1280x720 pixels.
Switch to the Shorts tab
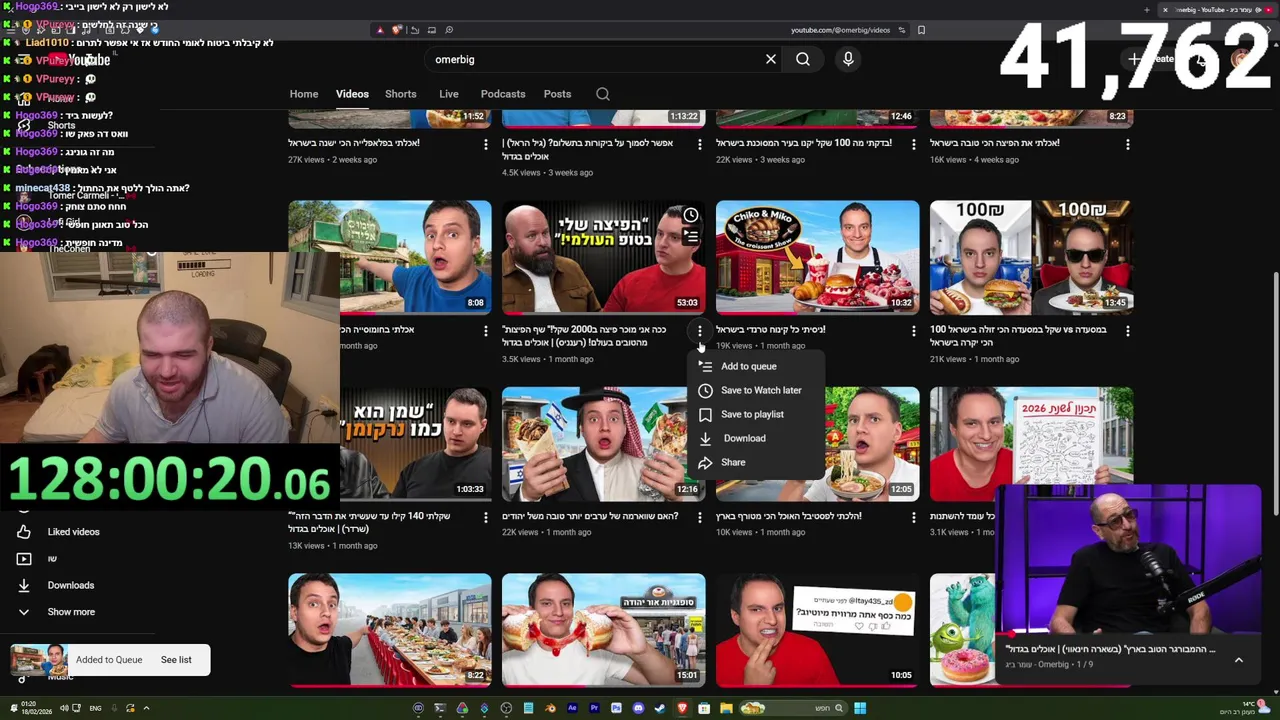[x=401, y=94]
